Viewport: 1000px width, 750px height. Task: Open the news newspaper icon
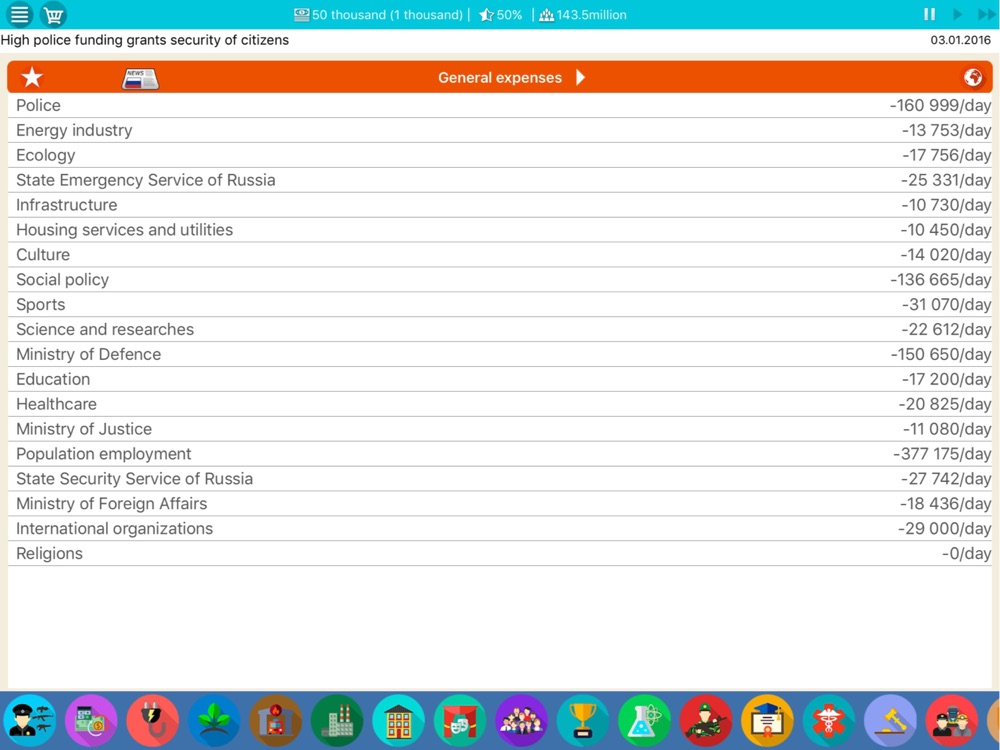click(x=140, y=78)
